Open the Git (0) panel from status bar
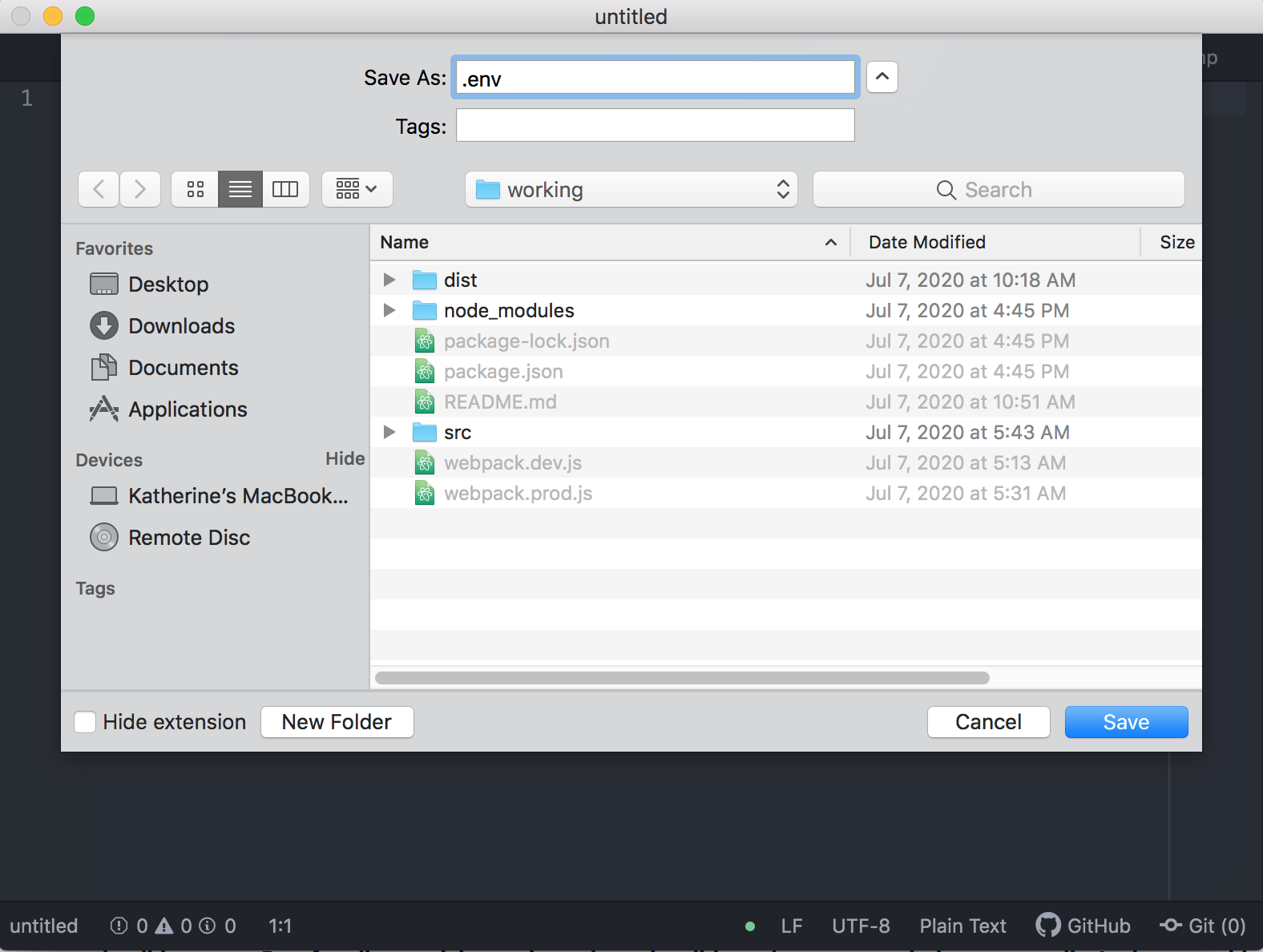1263x952 pixels. tap(1203, 926)
